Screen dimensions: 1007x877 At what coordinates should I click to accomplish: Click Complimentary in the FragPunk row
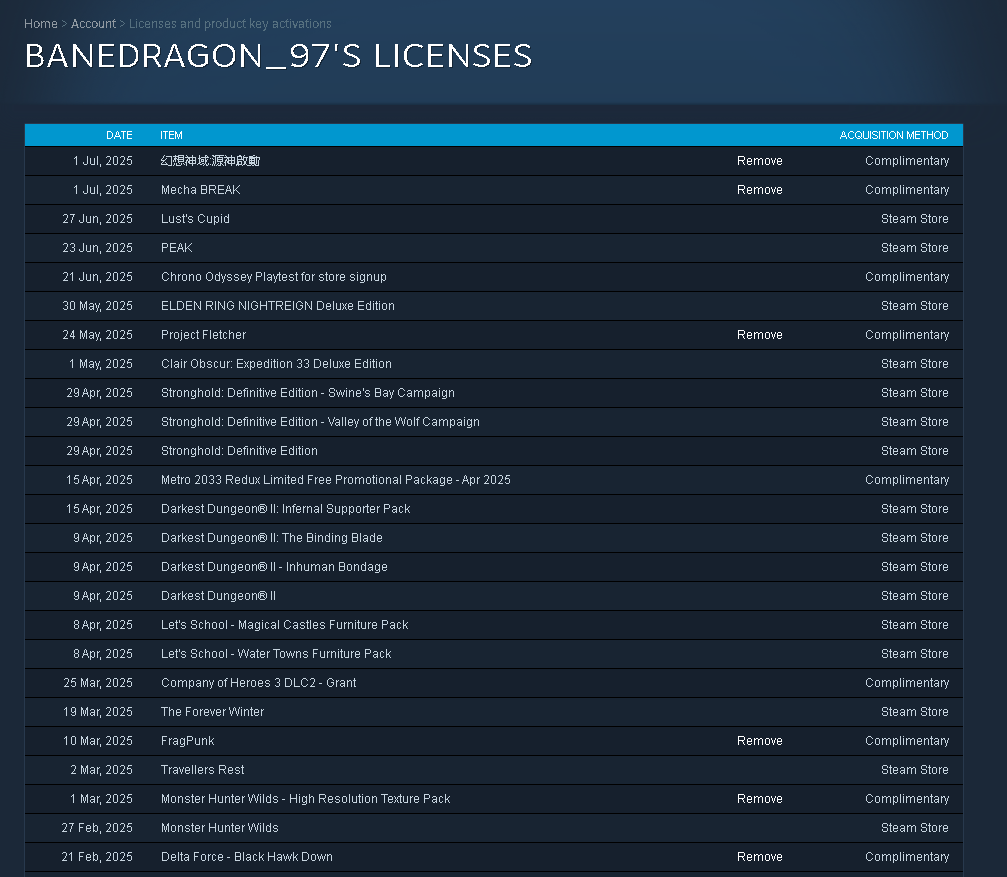point(907,740)
